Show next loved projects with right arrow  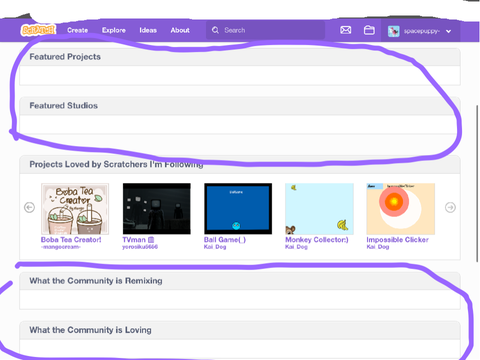[x=450, y=207]
